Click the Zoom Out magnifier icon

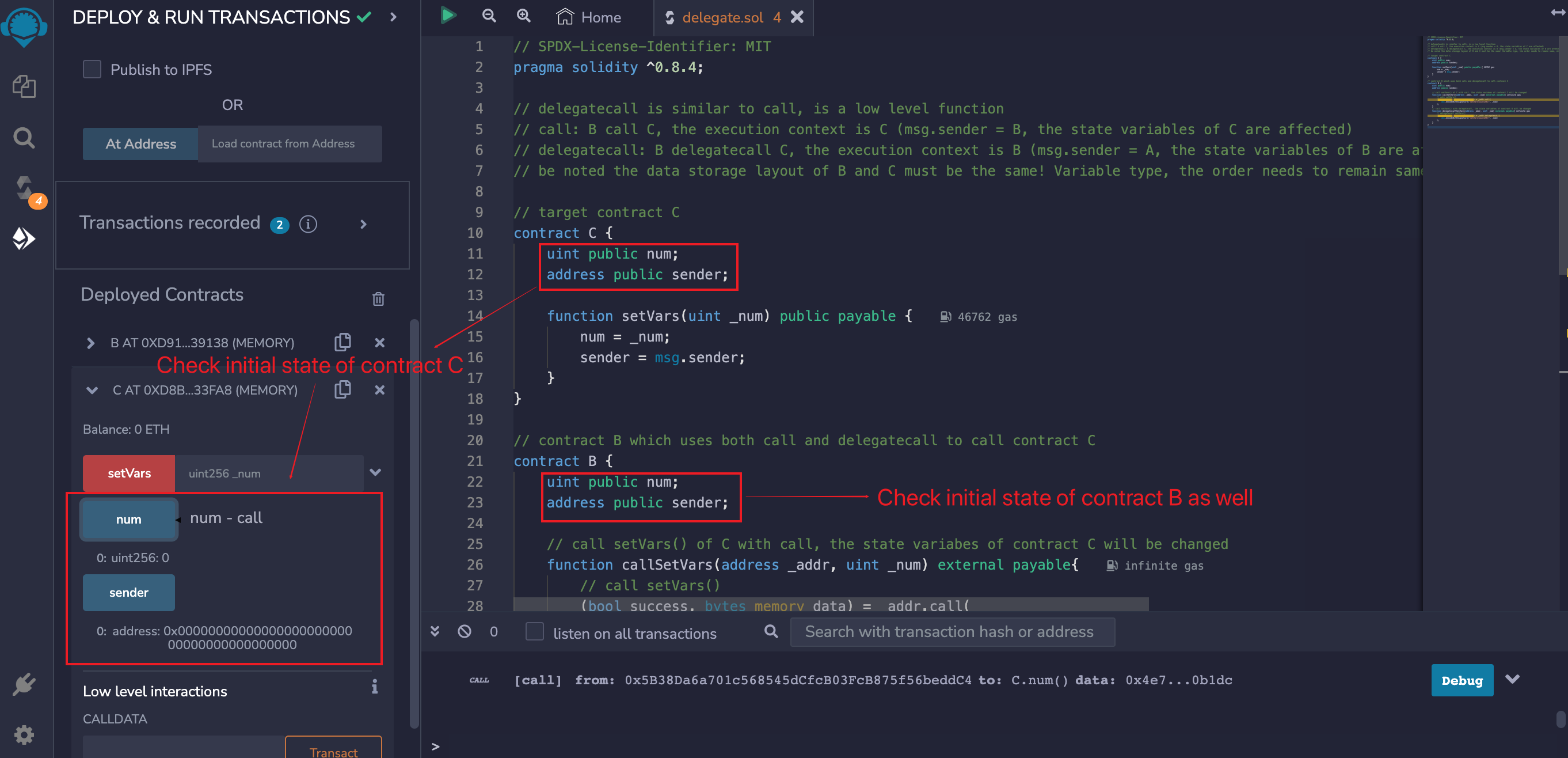pyautogui.click(x=491, y=17)
